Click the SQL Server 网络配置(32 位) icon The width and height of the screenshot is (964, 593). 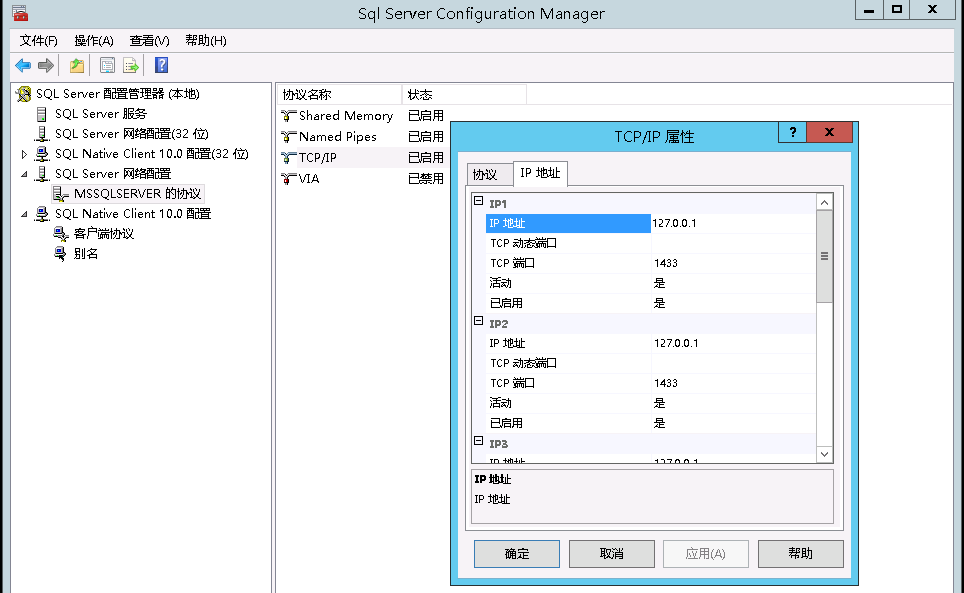[x=42, y=134]
